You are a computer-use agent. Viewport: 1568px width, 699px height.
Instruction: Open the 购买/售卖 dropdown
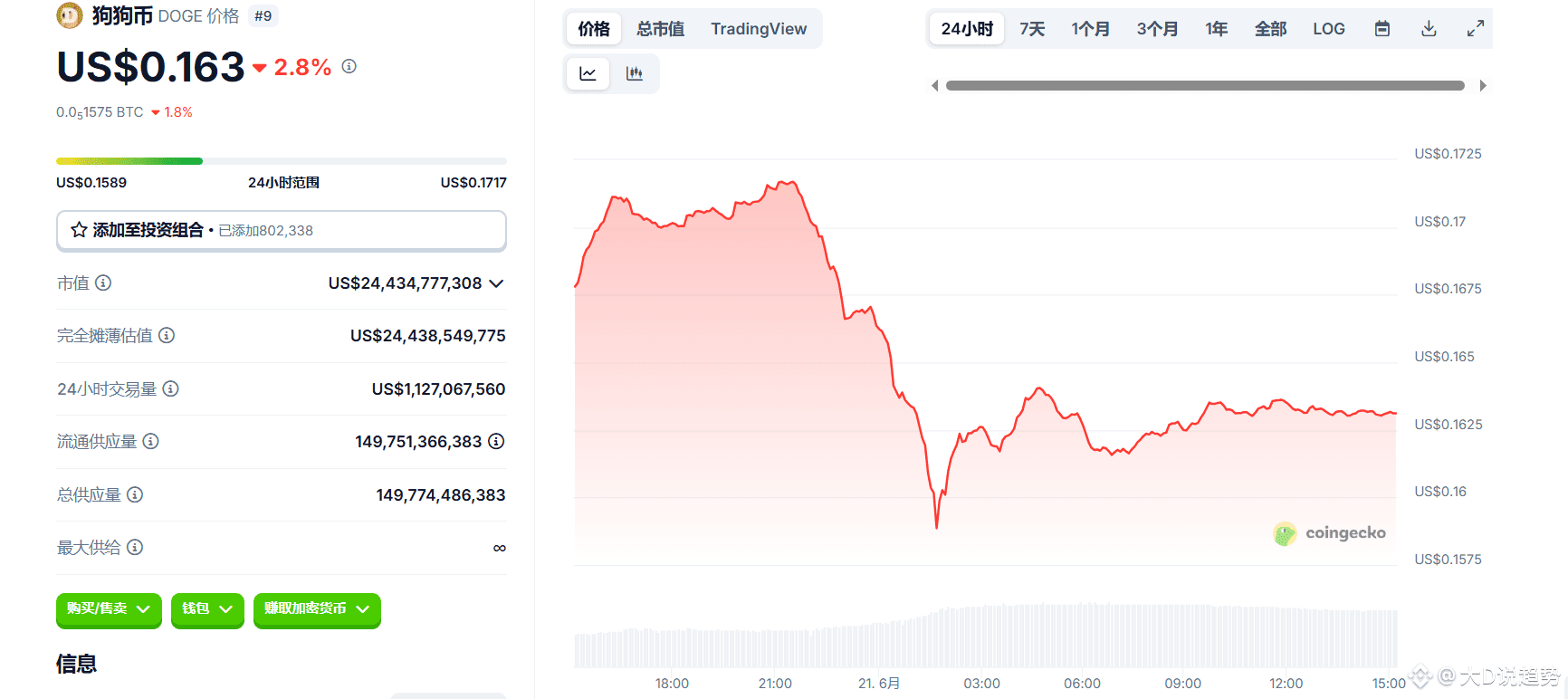(x=109, y=609)
